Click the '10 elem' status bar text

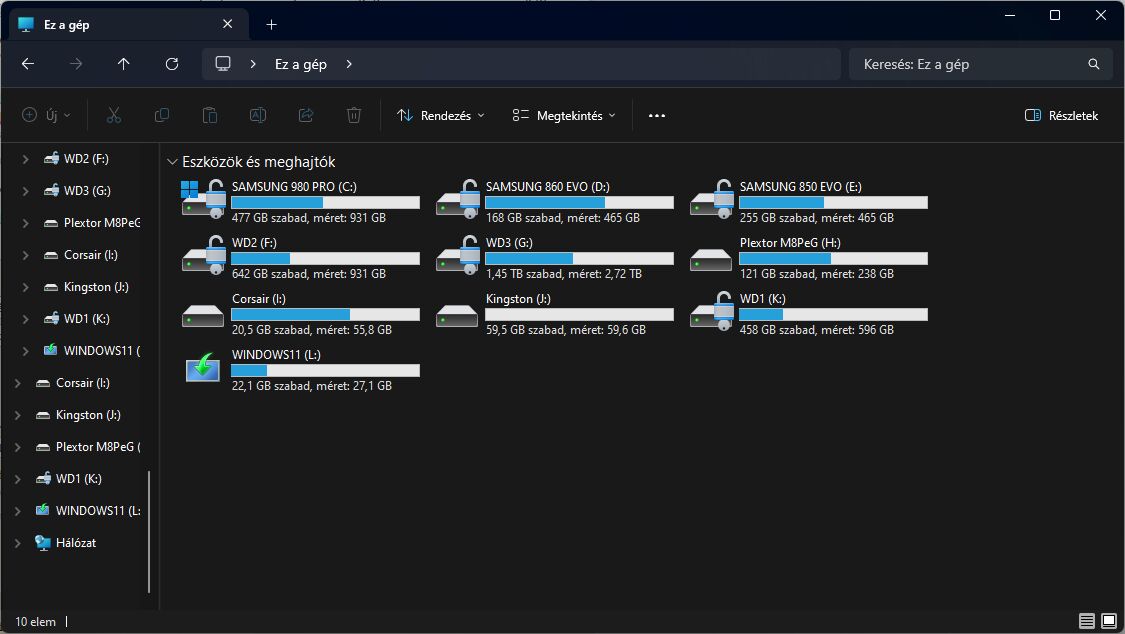(x=35, y=622)
